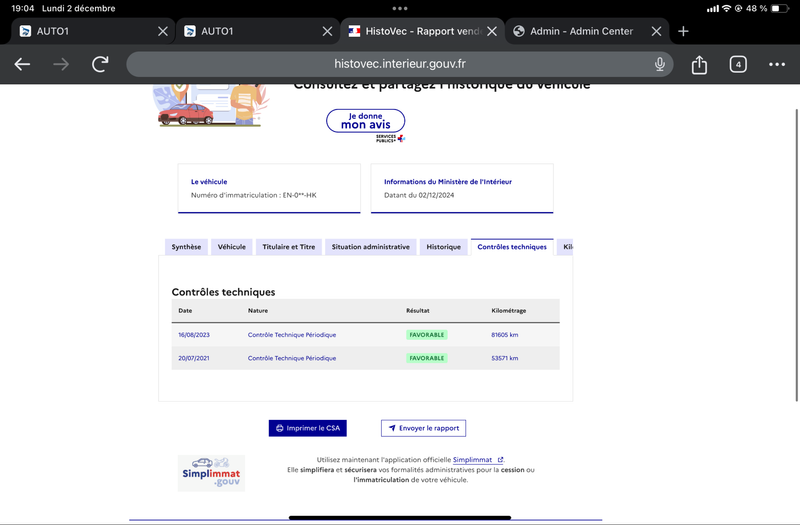Go back with the browser back arrow

pyautogui.click(x=22, y=64)
